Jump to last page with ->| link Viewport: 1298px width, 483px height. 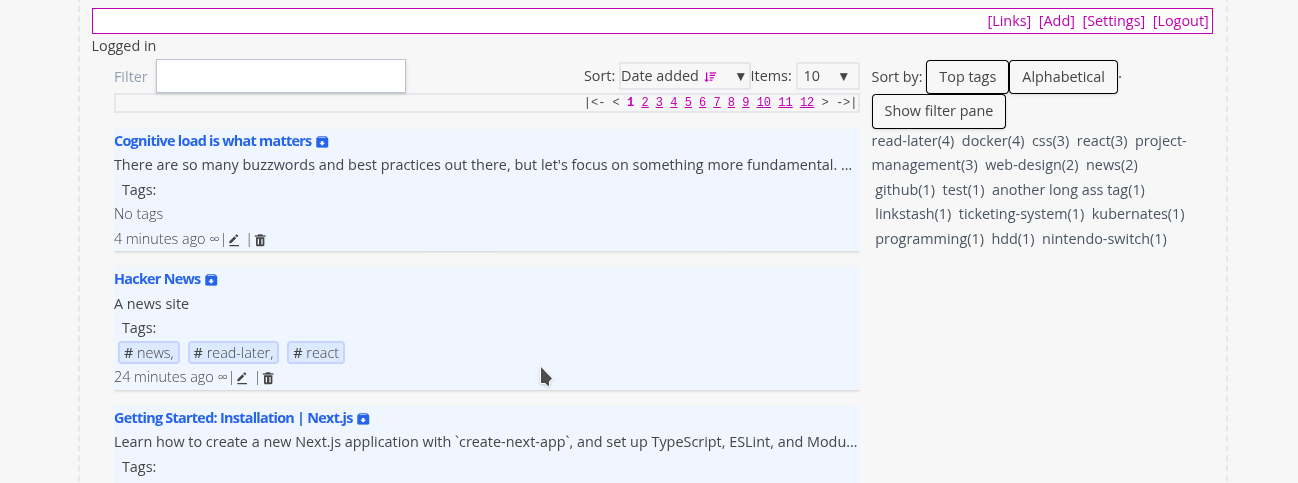[x=846, y=102]
